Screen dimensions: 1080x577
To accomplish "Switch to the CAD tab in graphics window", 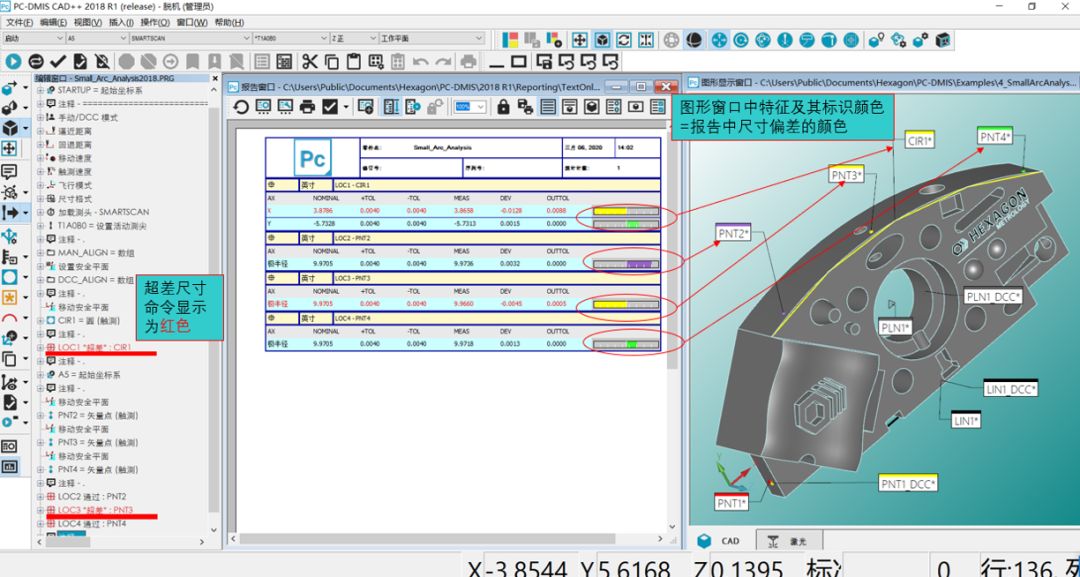I will (x=721, y=541).
